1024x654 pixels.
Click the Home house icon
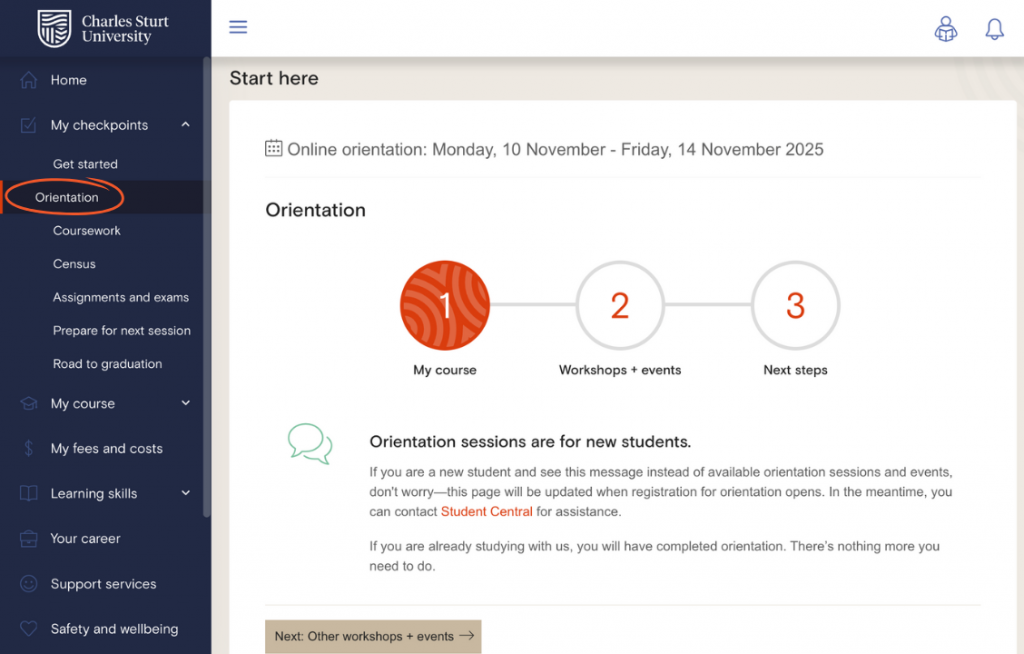click(x=29, y=80)
